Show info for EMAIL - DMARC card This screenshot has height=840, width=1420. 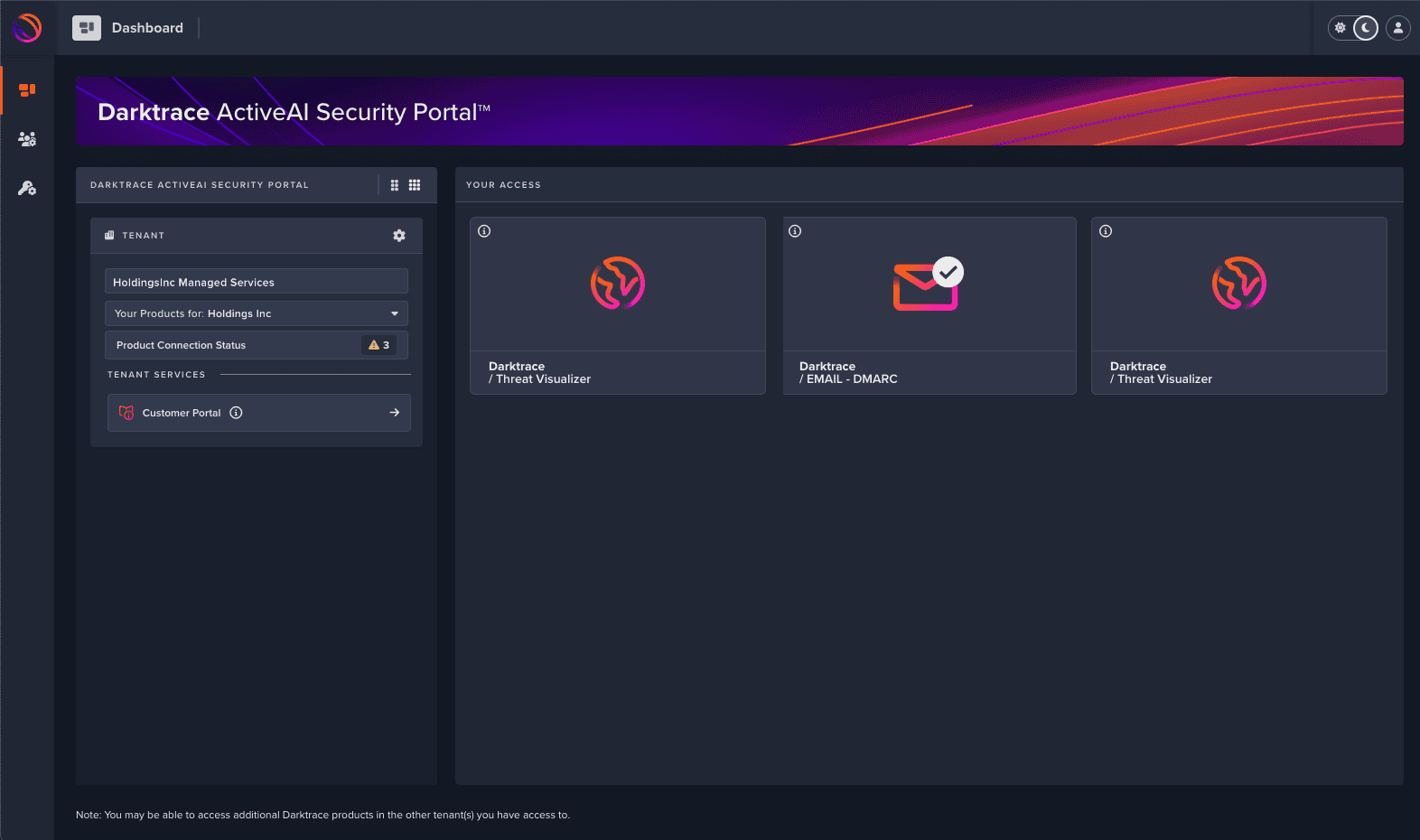795,231
